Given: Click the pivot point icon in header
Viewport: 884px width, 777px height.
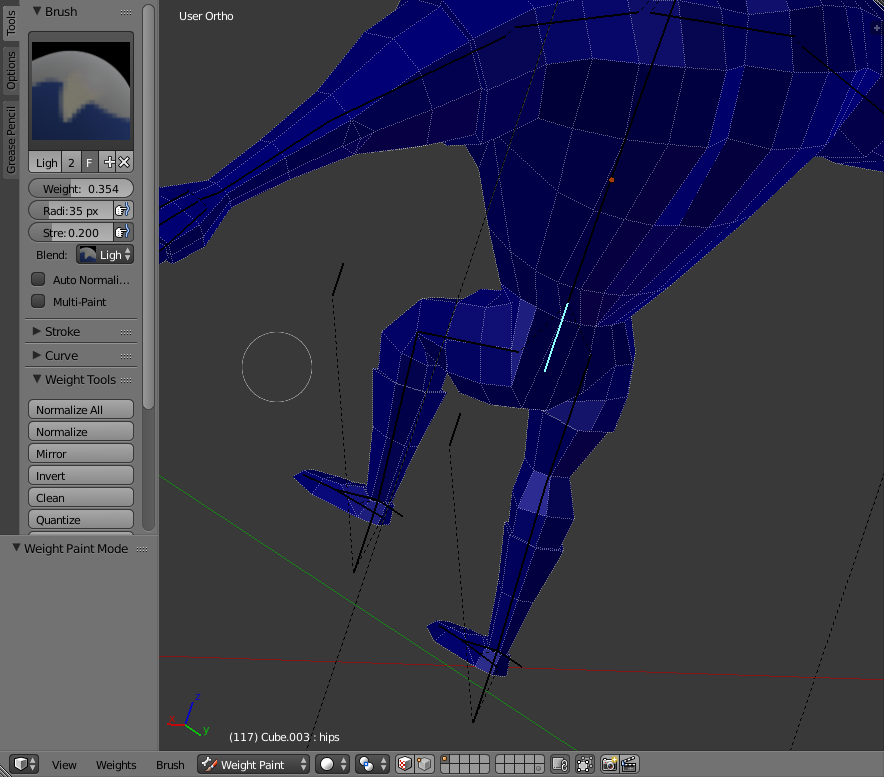Looking at the screenshot, I should coord(366,764).
